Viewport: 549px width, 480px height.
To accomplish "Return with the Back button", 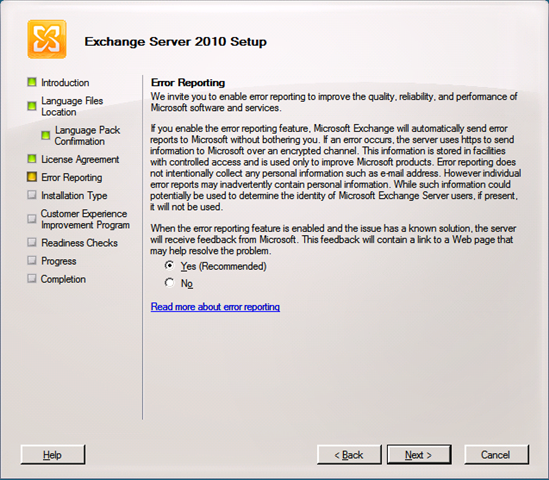I will coord(349,455).
